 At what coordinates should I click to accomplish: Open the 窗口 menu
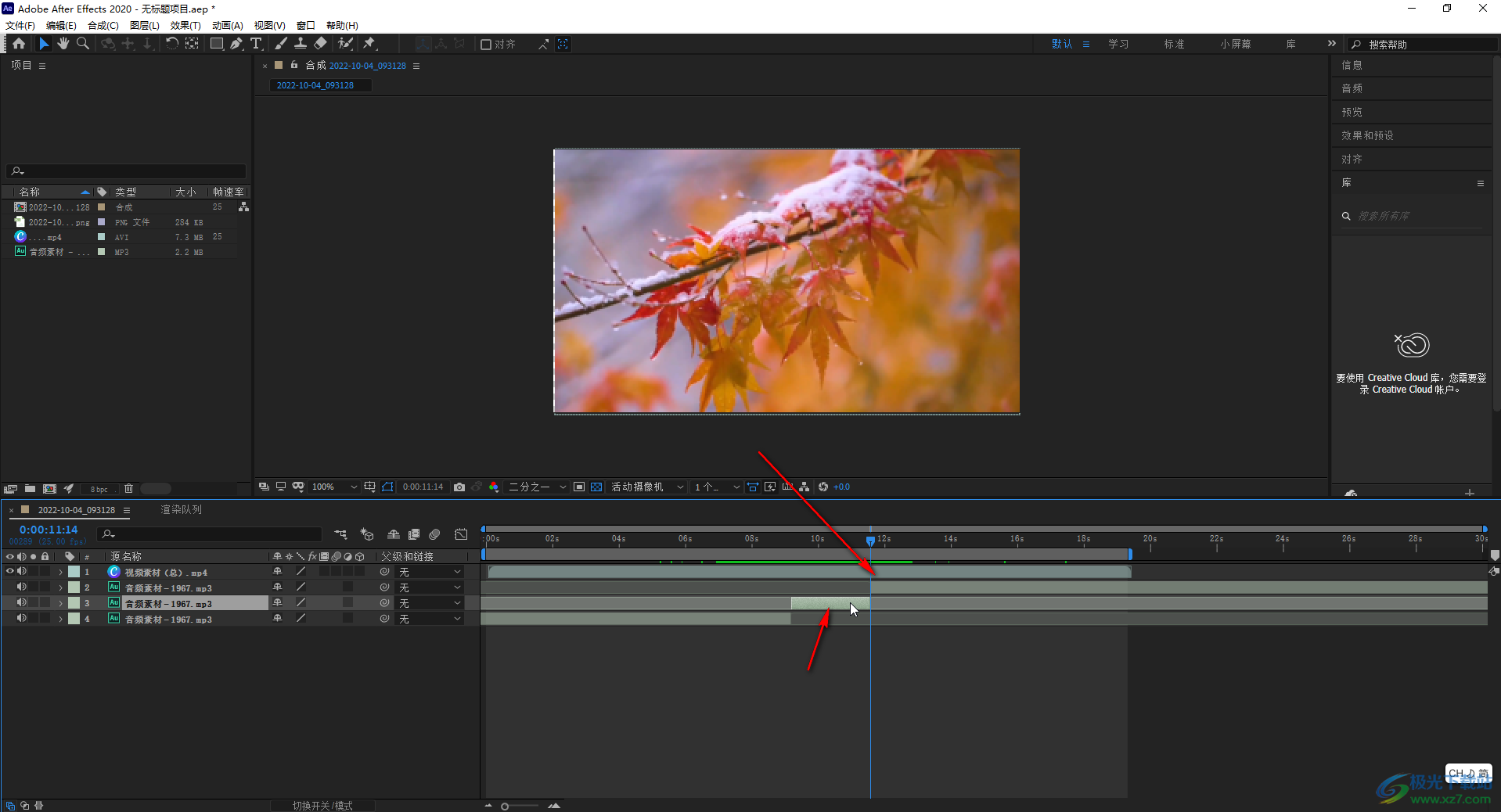tap(305, 26)
